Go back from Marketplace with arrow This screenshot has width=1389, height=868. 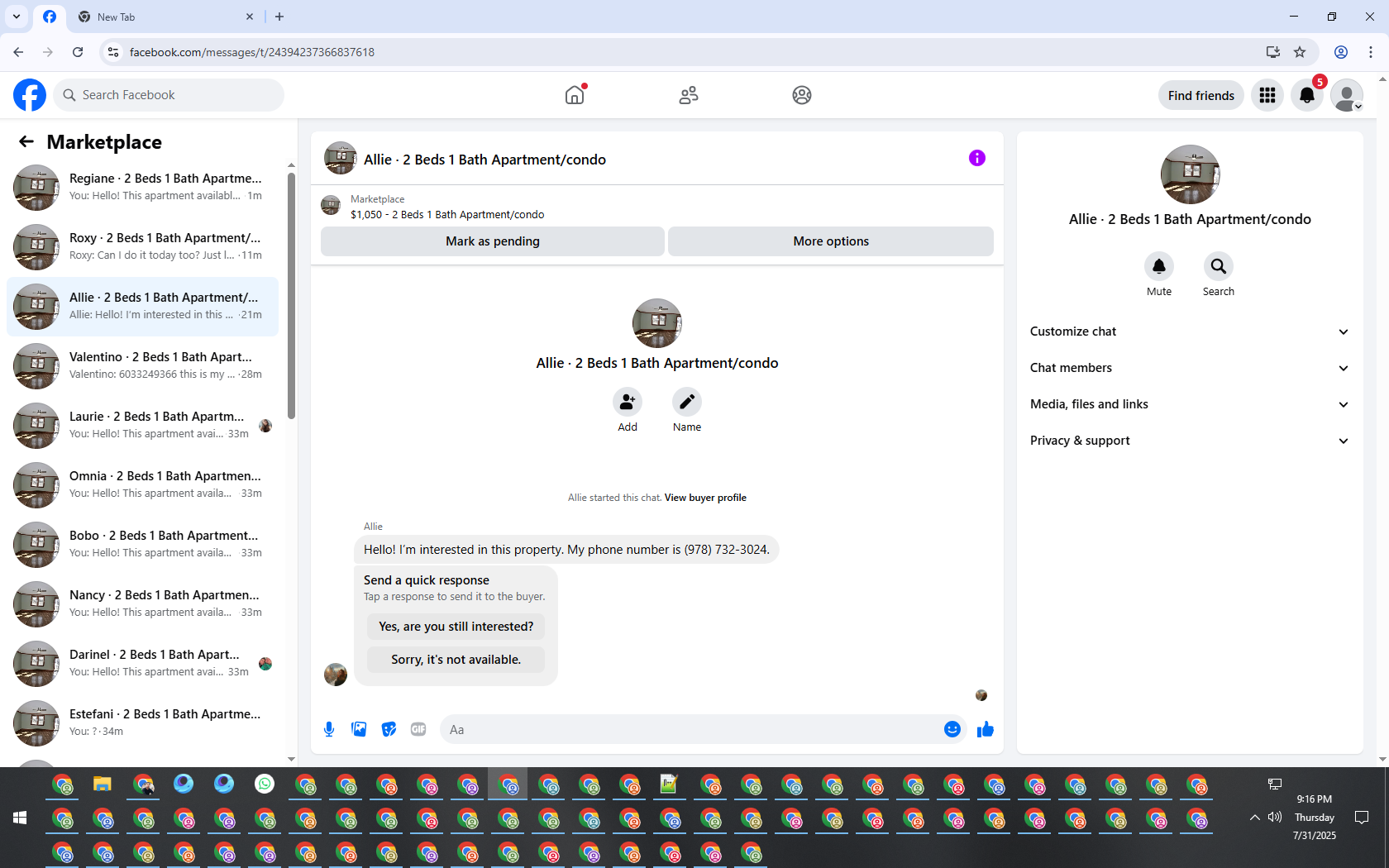click(26, 141)
